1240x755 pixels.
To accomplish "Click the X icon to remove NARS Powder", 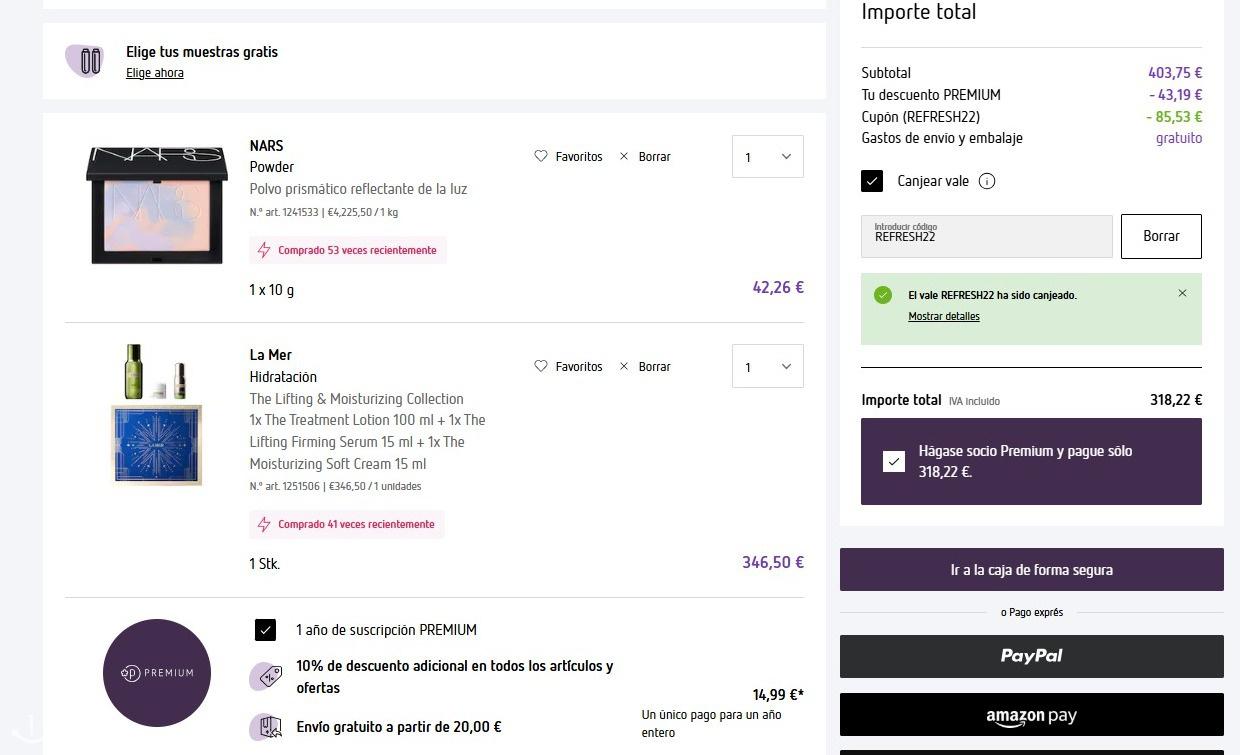I will [x=624, y=156].
